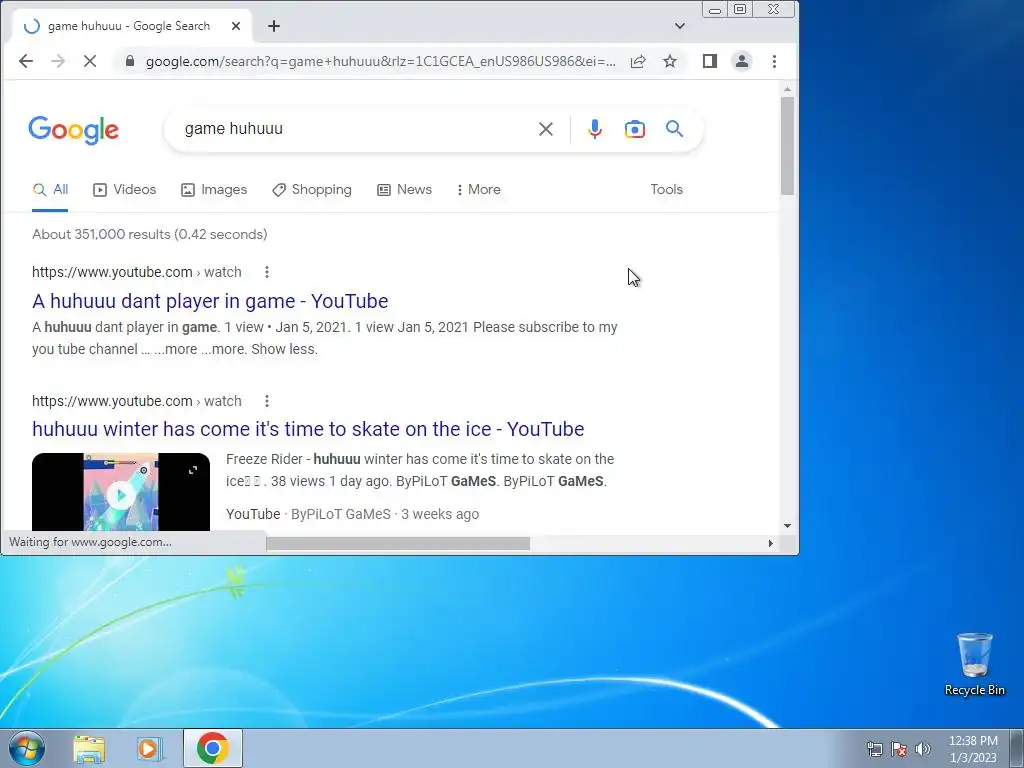Switch to the Images tab
Image resolution: width=1024 pixels, height=768 pixels.
tap(214, 189)
